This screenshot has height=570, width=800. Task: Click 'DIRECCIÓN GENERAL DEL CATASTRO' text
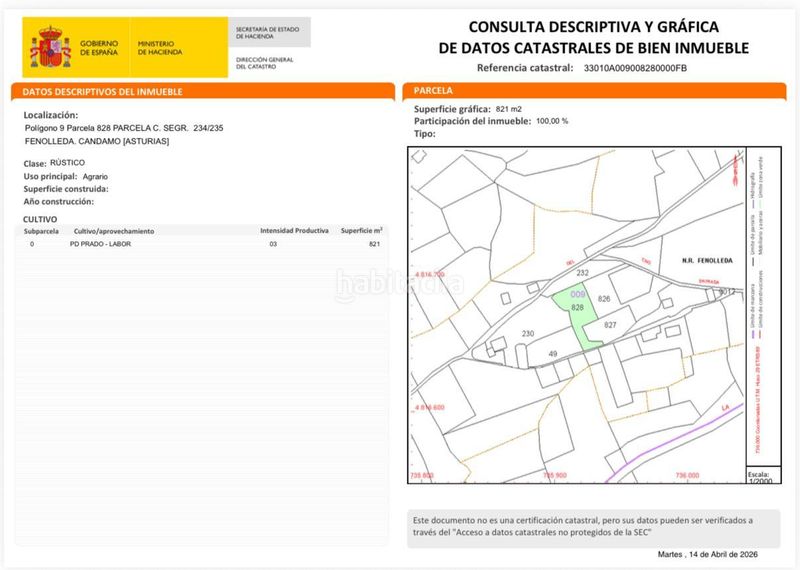coord(264,63)
